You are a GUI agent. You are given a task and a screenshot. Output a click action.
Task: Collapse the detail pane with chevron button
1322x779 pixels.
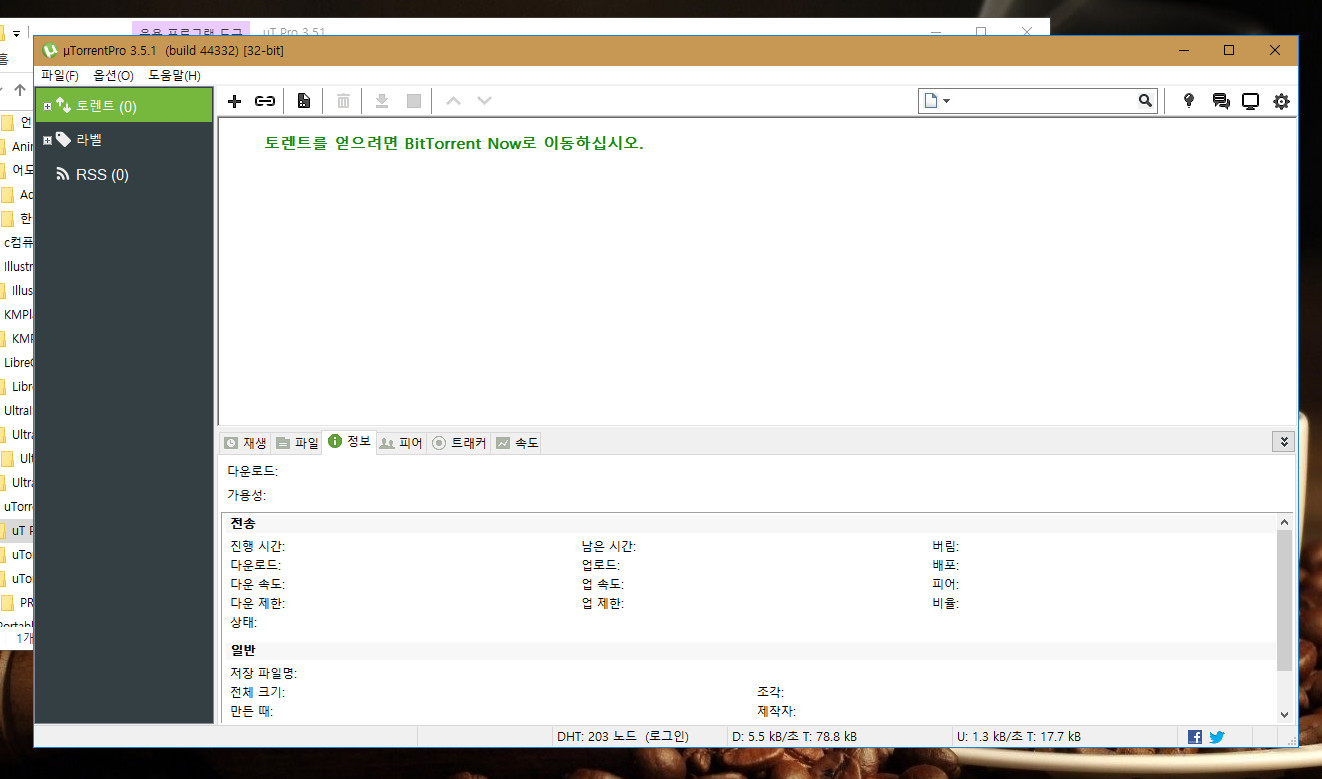tap(1283, 442)
